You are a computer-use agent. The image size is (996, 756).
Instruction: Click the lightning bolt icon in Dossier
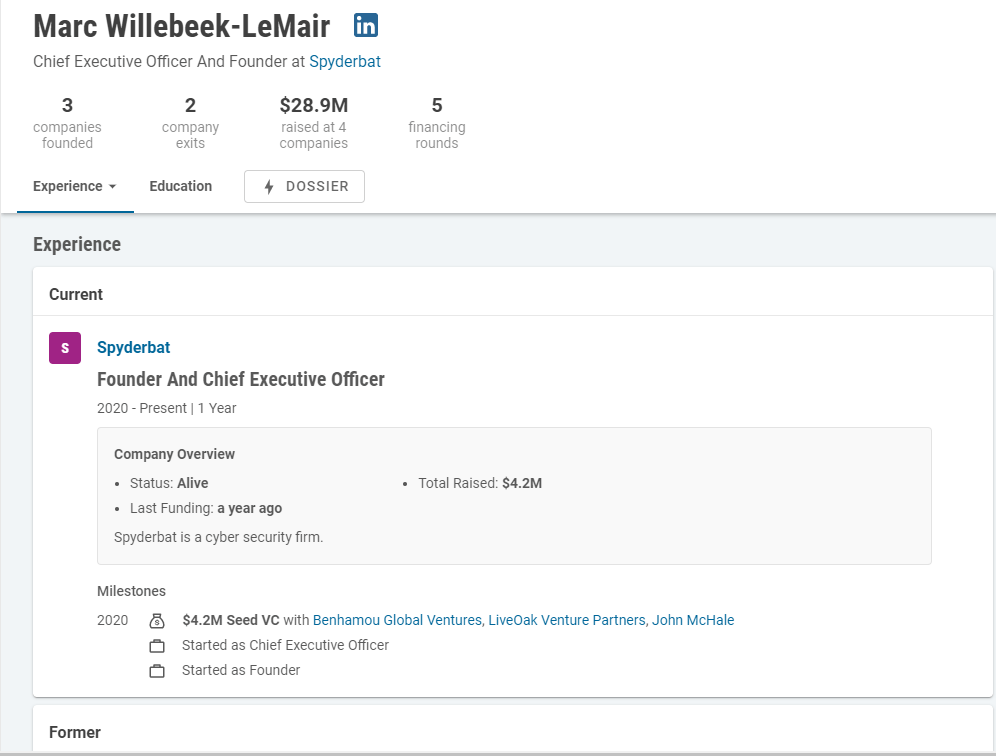tap(269, 187)
